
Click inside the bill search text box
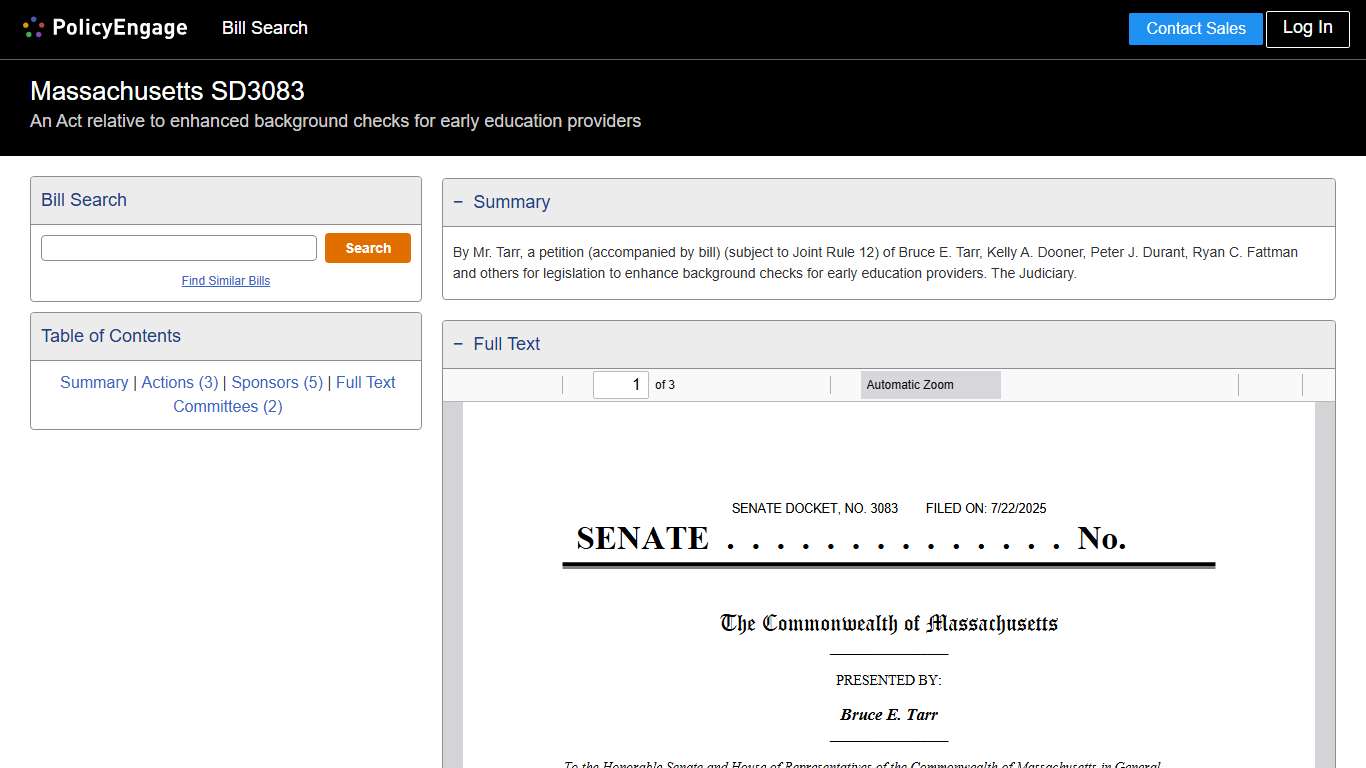coord(178,247)
